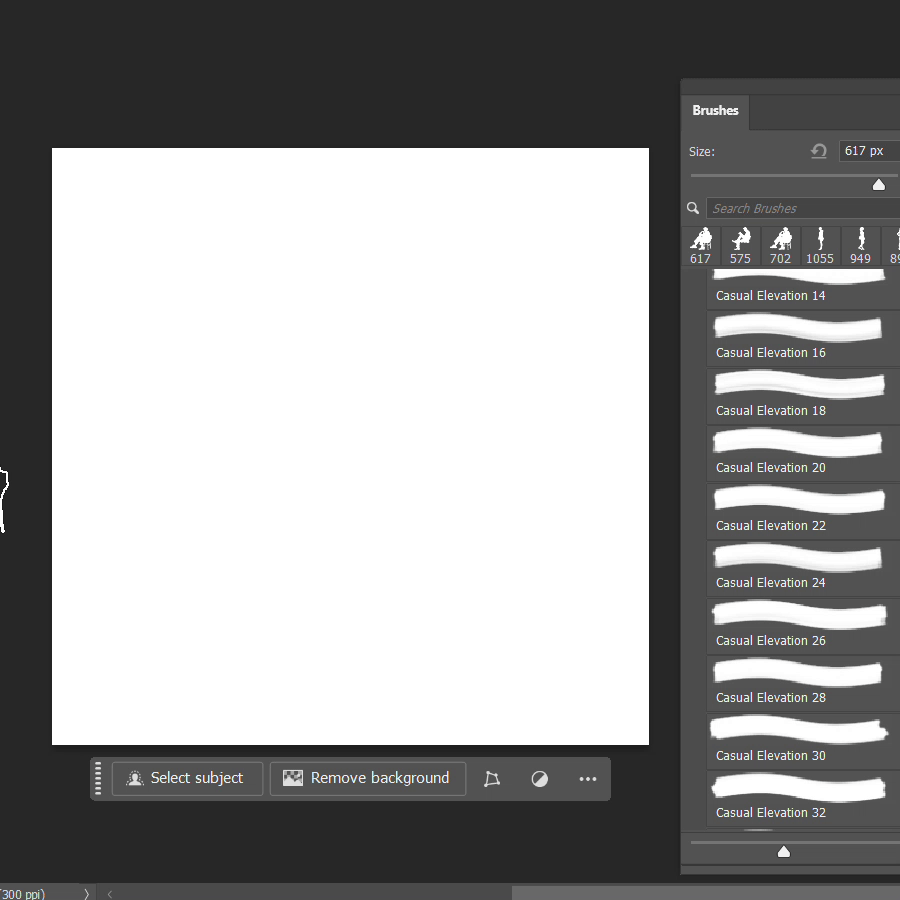Click the transform image icon in taskbar
The height and width of the screenshot is (900, 900).
[x=491, y=779]
